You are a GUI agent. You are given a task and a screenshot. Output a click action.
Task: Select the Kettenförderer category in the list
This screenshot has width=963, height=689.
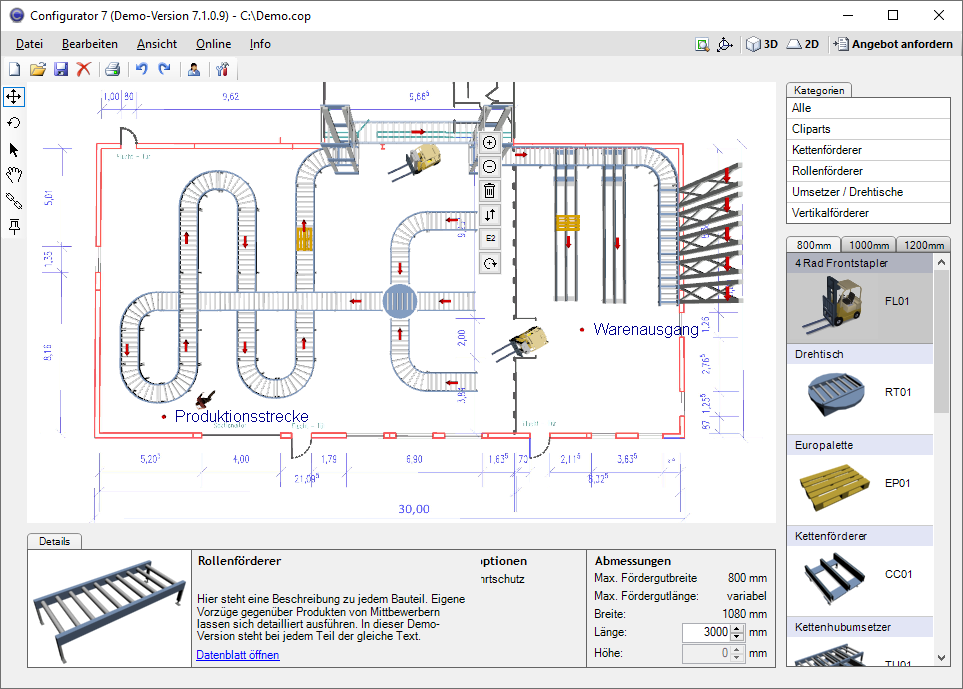coord(868,150)
